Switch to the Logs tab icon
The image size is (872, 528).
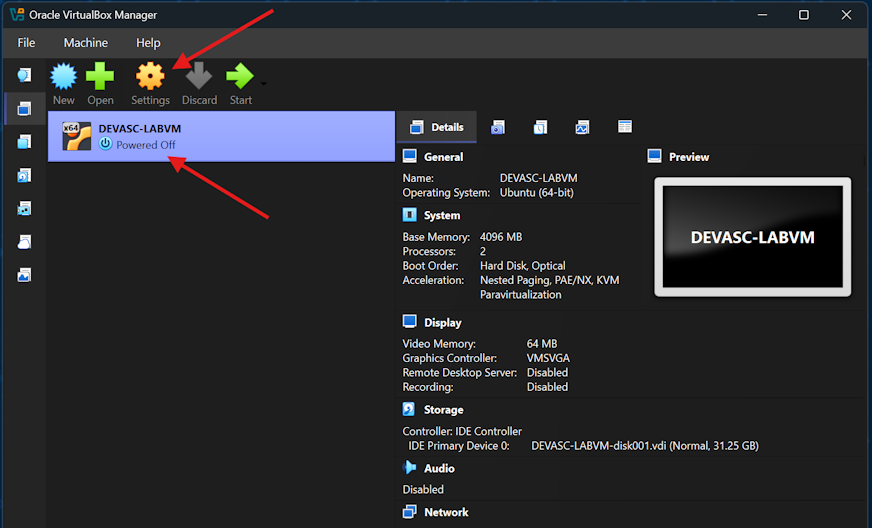tap(540, 127)
